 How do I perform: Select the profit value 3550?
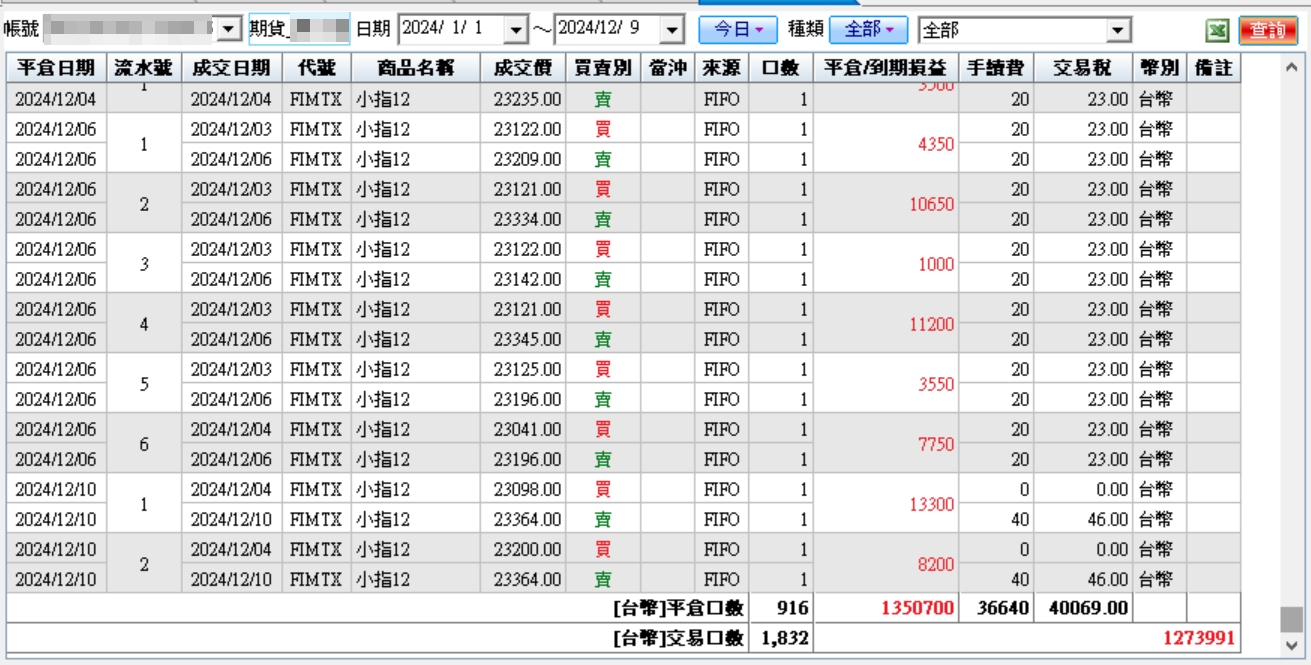tap(936, 384)
